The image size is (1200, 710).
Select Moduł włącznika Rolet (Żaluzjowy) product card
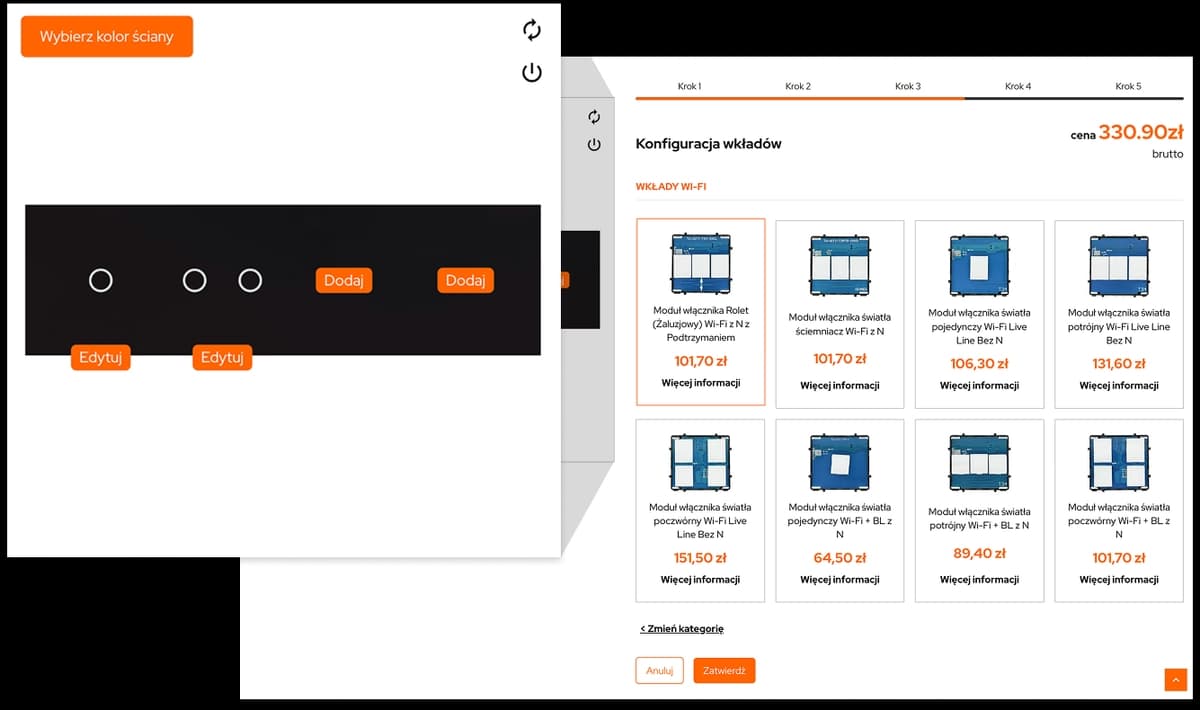(700, 312)
